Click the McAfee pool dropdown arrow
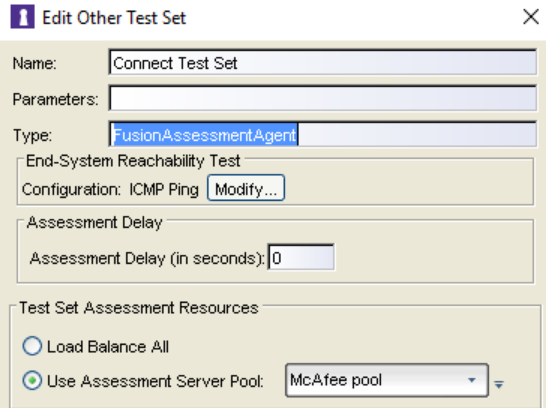This screenshot has height=408, width=546. (471, 380)
